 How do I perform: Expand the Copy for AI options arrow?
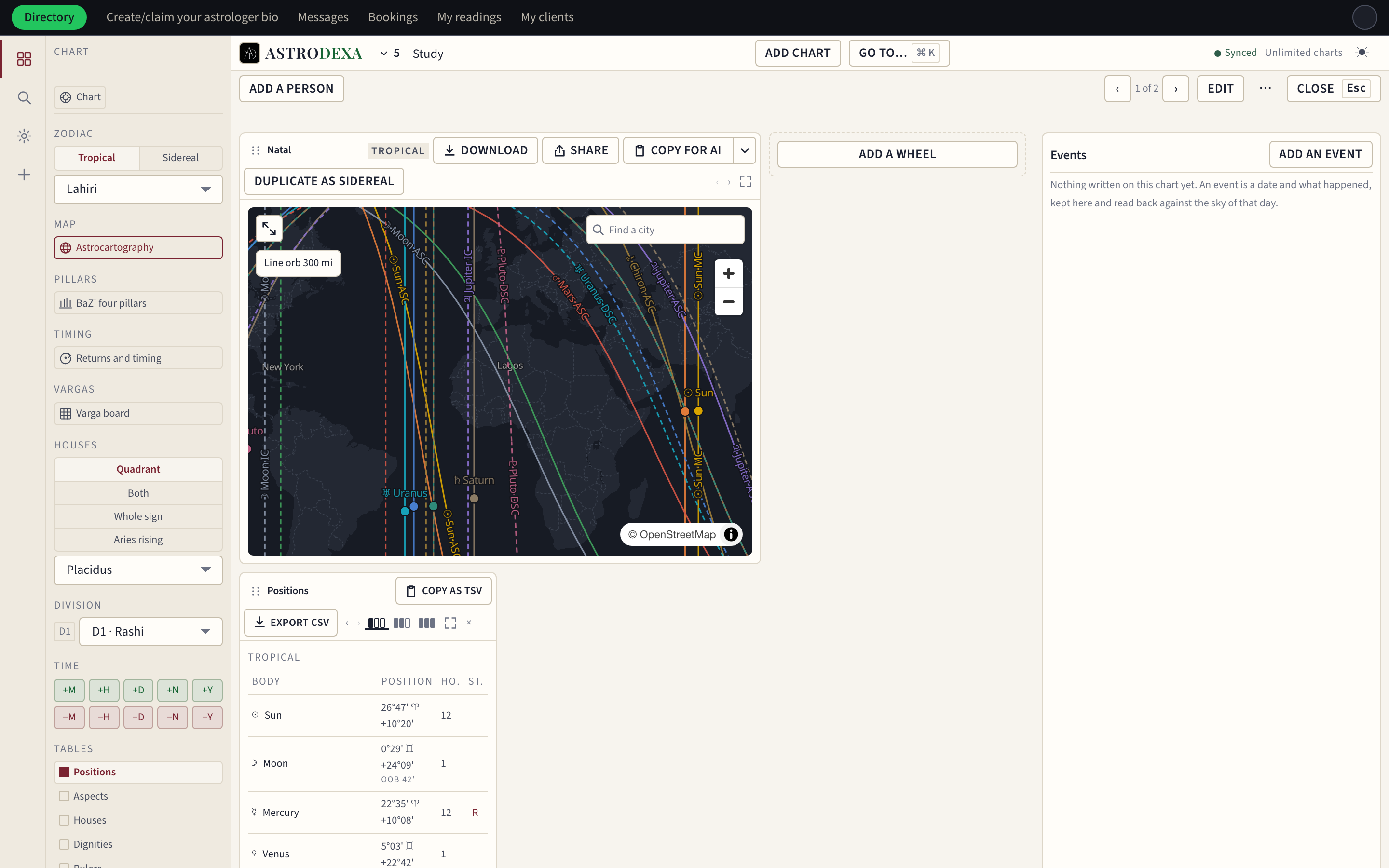pos(745,150)
